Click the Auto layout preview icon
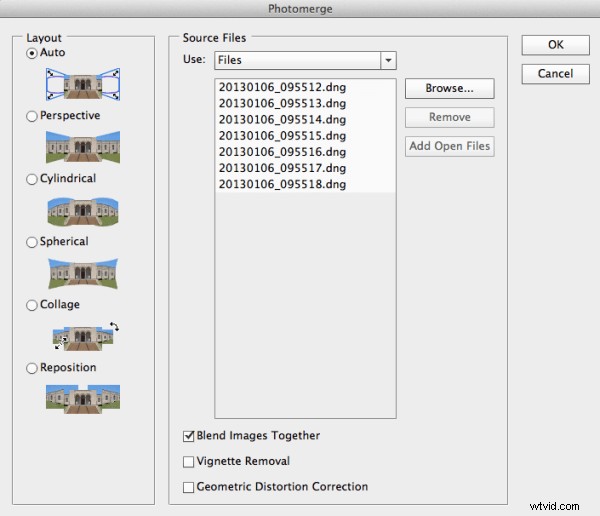 click(83, 84)
